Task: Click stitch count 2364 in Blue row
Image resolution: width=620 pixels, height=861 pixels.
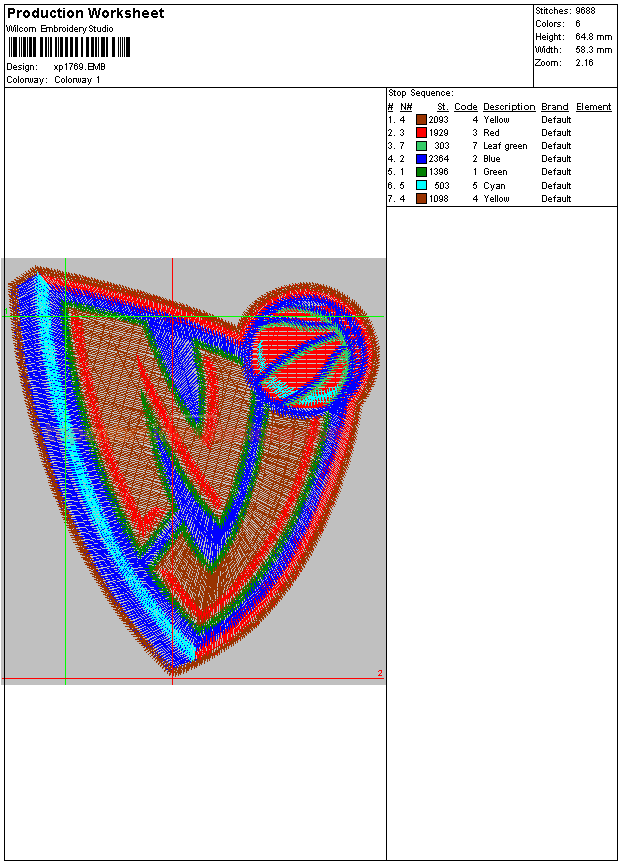Action: click(x=439, y=159)
